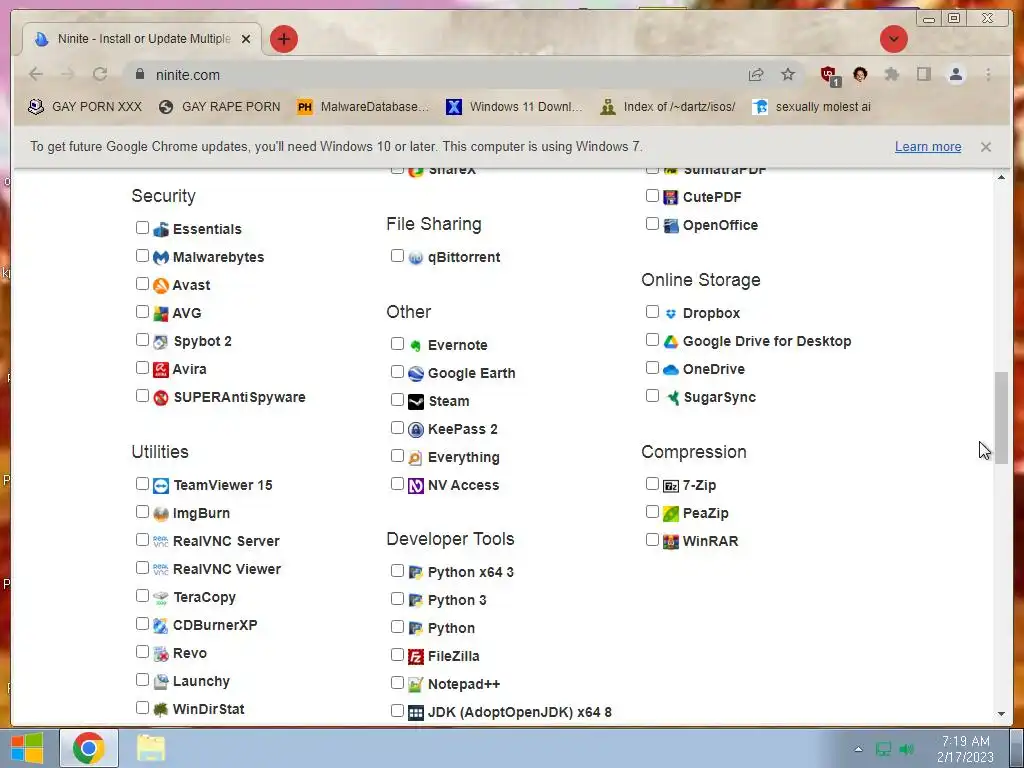
Task: Click the AVG icon
Action: (161, 313)
